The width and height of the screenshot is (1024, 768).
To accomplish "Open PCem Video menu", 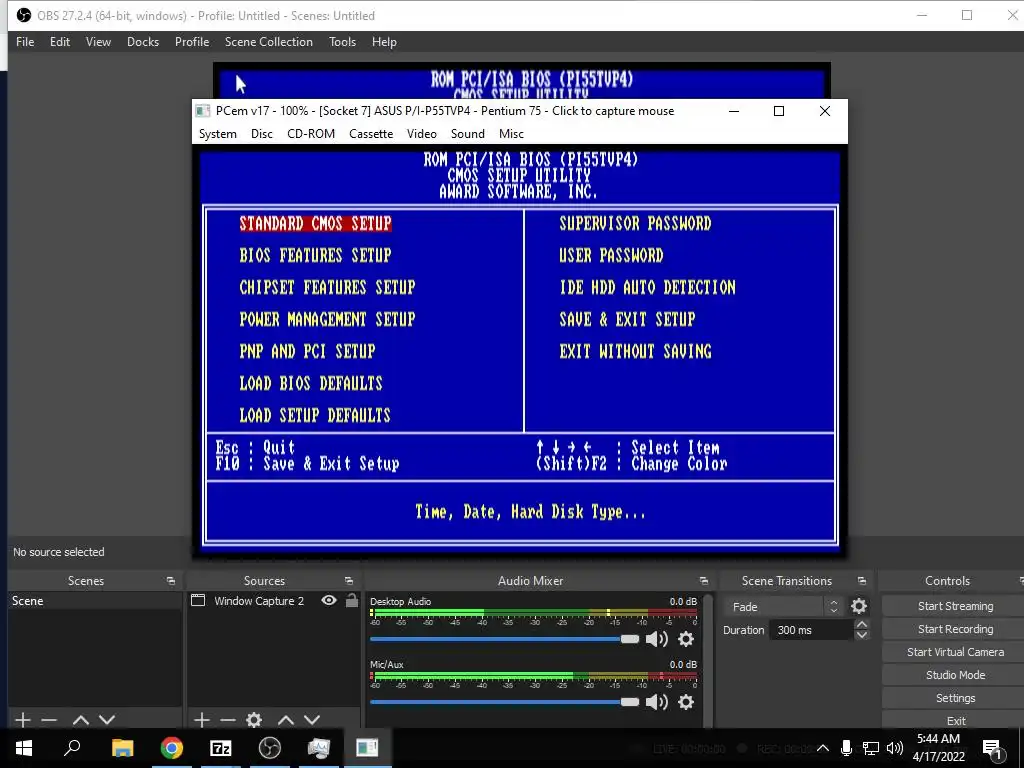I will 422,134.
